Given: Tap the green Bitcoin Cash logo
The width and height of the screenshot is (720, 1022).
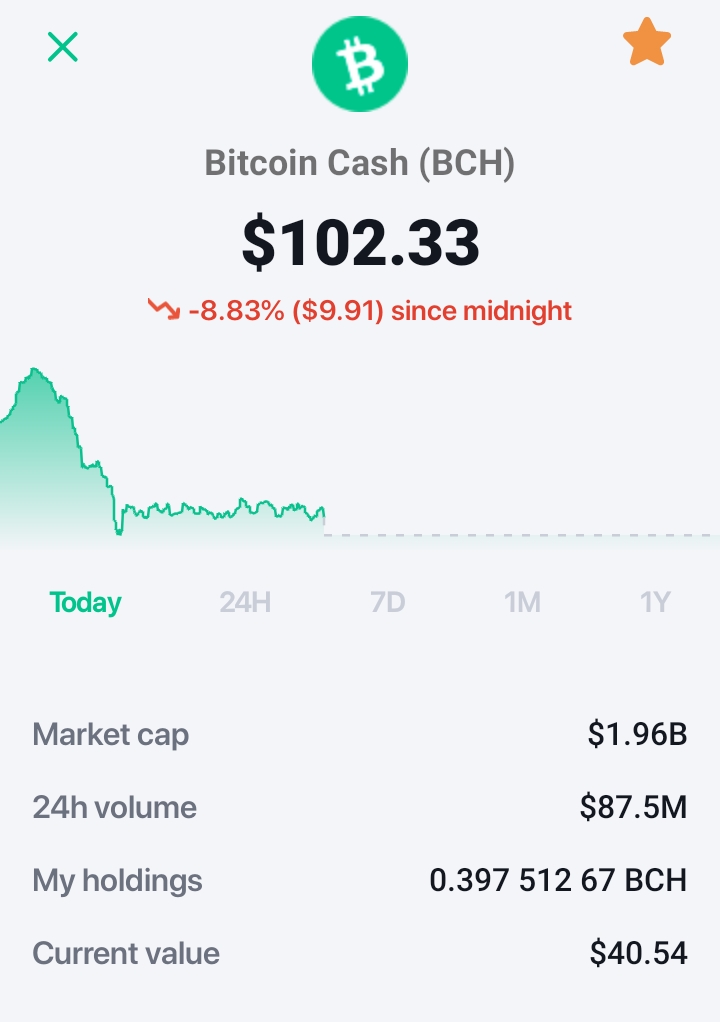Looking at the screenshot, I should 360,64.
